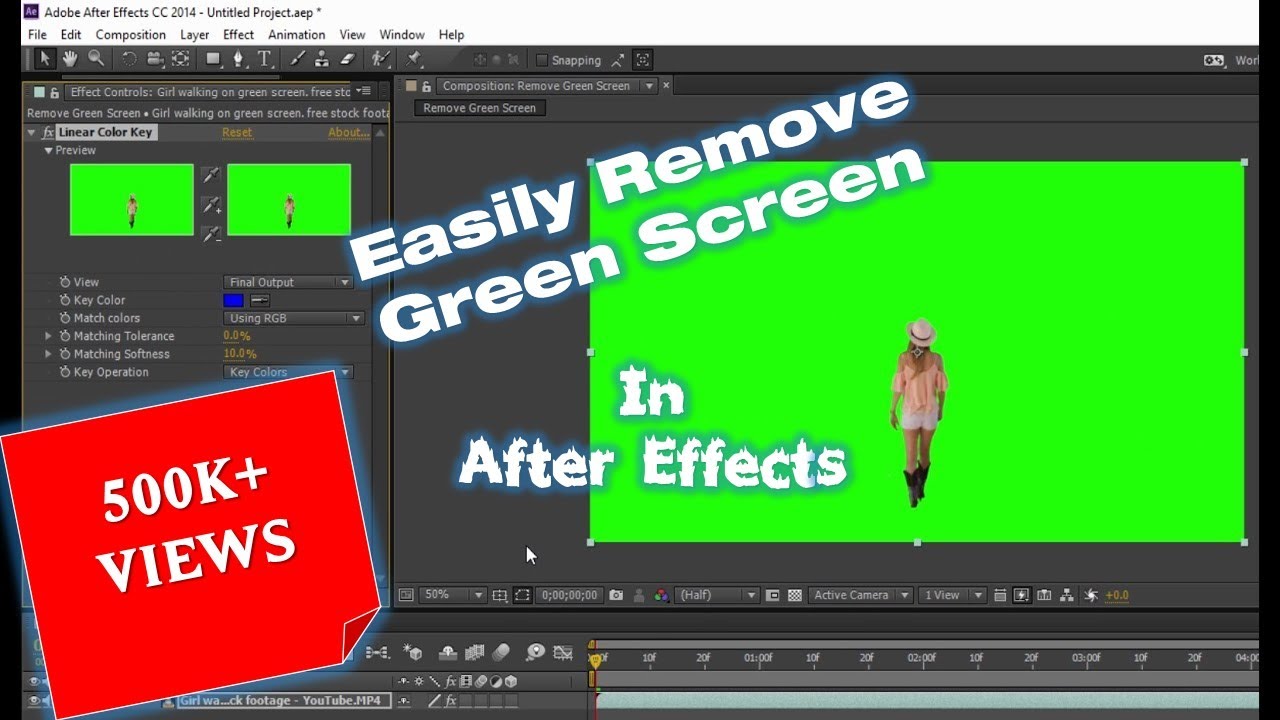Pick key color with top preview eyedropper
This screenshot has width=1280, height=720.
point(211,175)
